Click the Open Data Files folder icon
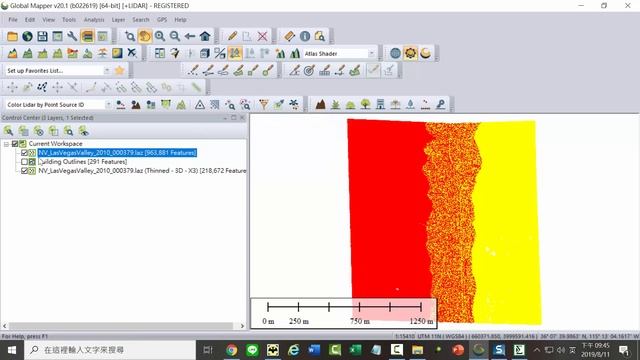 (12, 36)
